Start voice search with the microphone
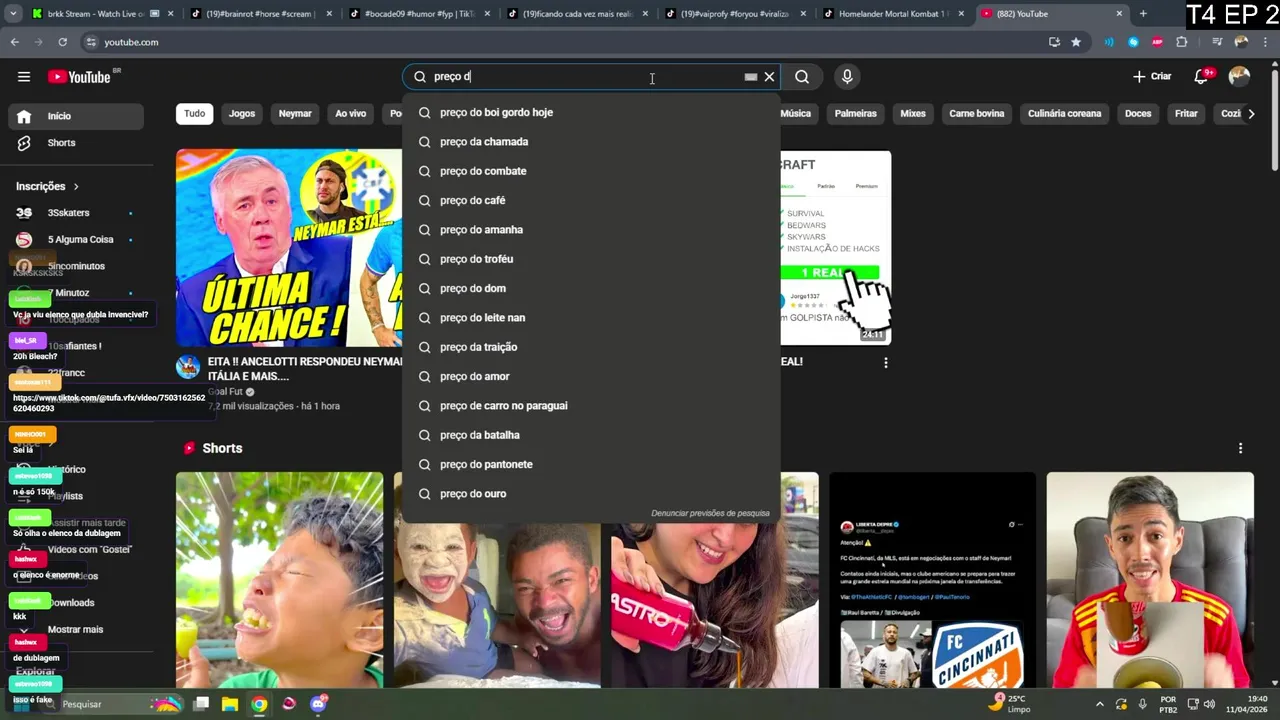The image size is (1280, 720). pos(847,77)
